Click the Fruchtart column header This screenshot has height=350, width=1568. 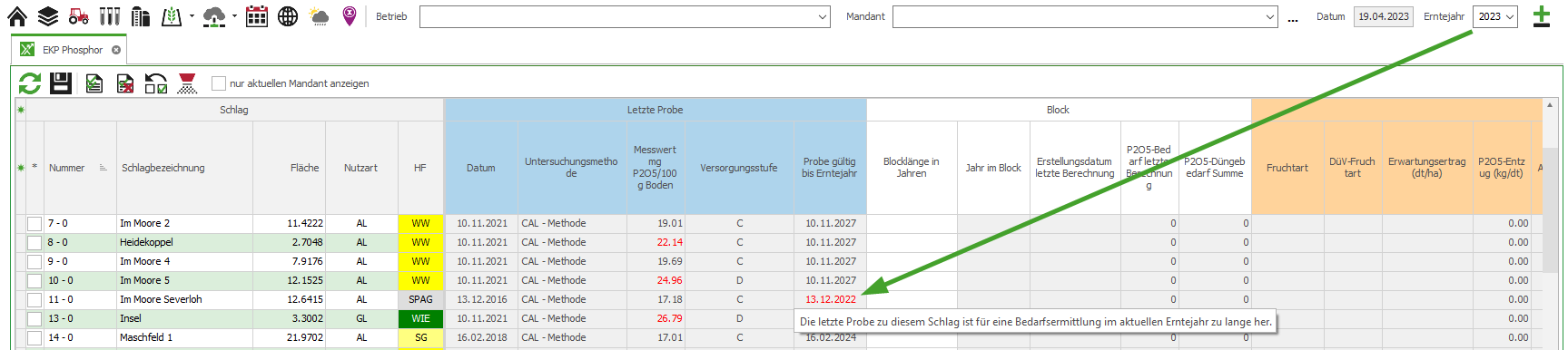[x=1287, y=168]
